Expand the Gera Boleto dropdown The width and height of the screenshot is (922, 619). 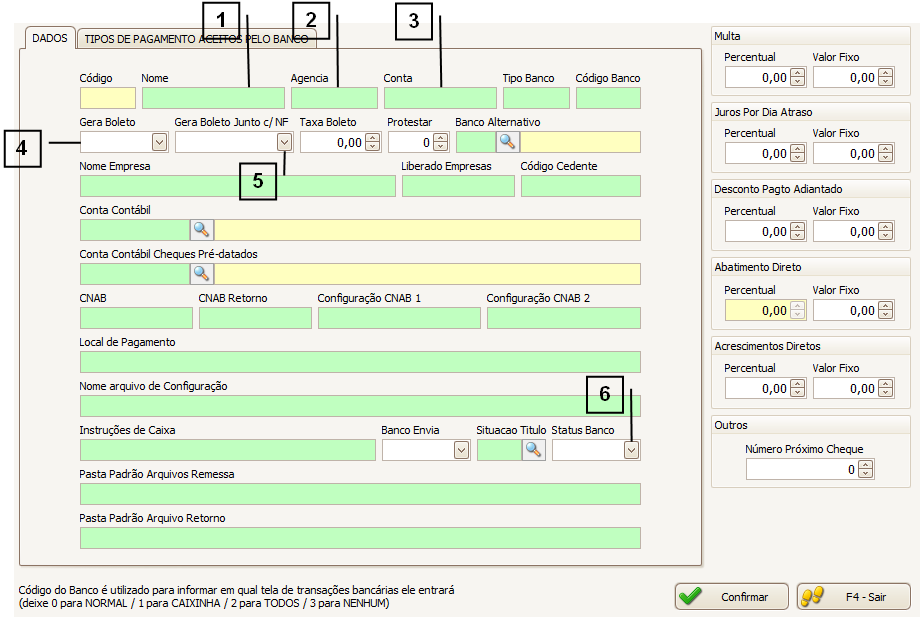[x=159, y=142]
